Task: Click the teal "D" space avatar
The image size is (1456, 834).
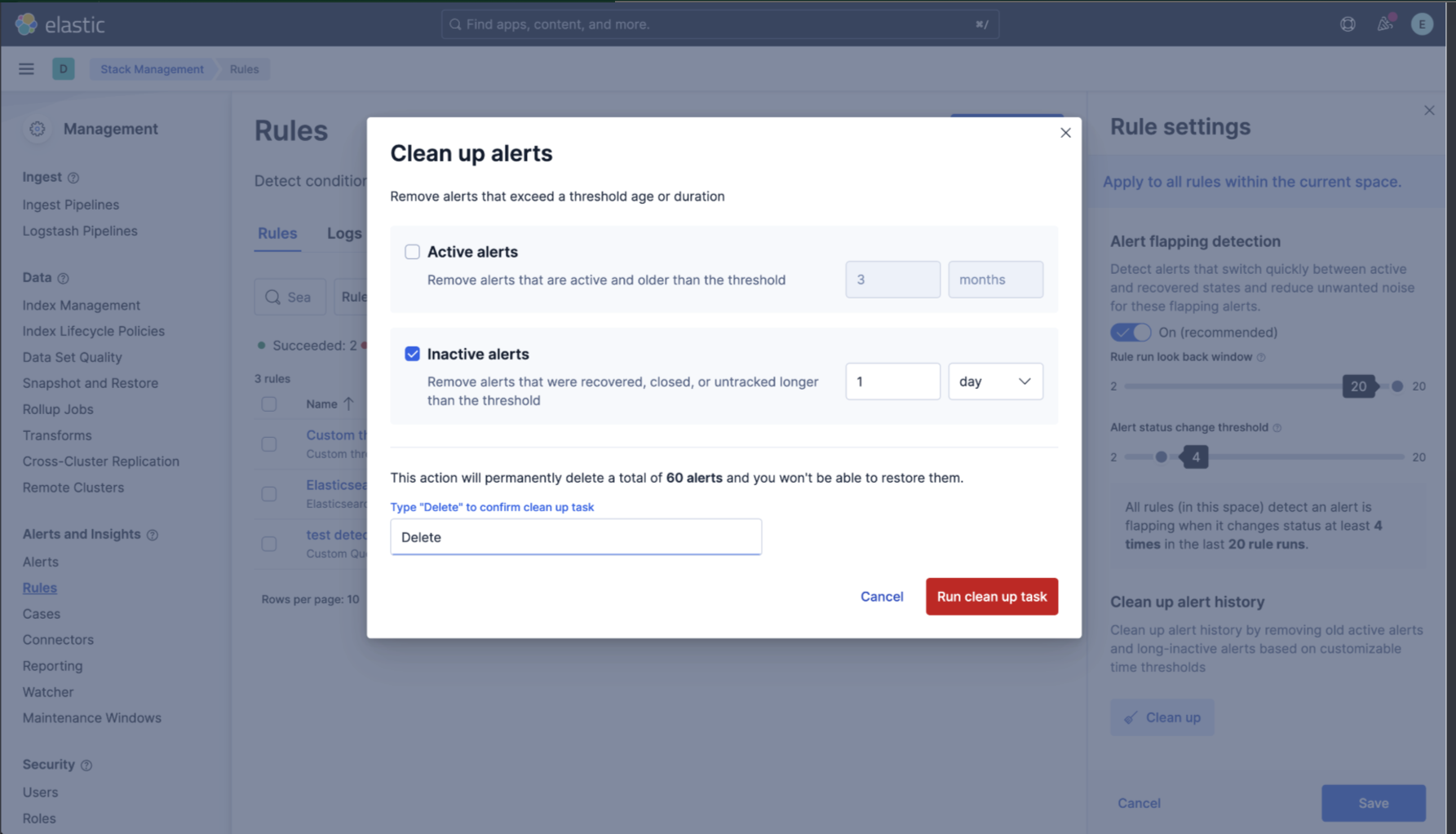Action: coord(64,68)
